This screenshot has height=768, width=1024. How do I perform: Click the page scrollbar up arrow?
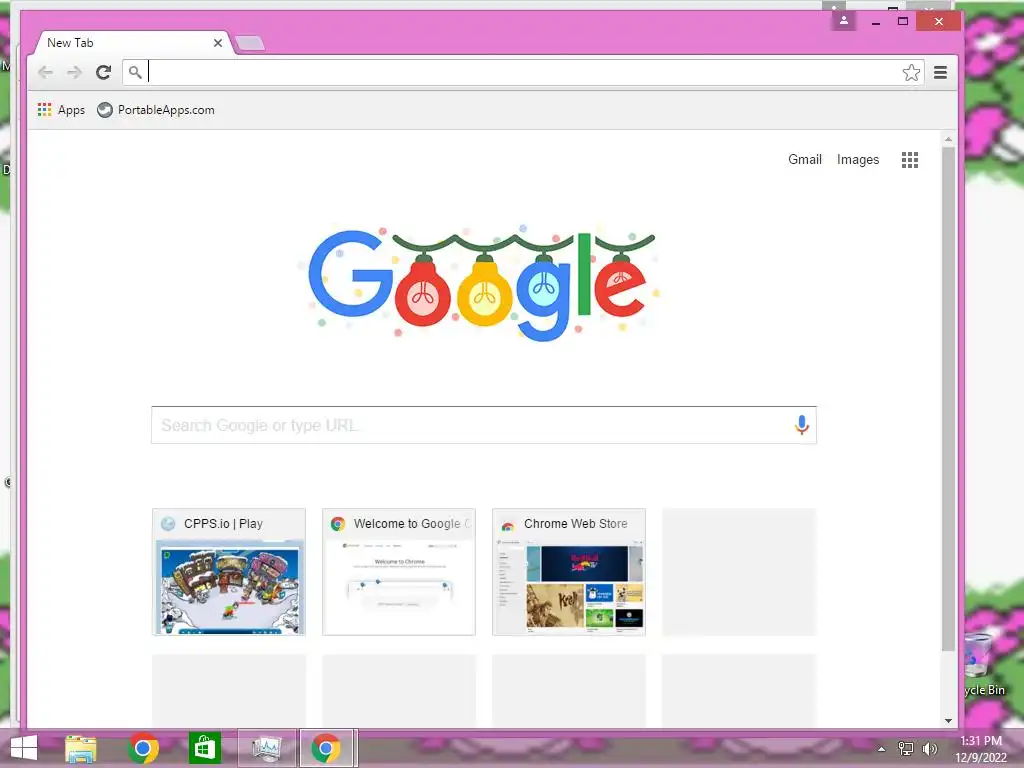pyautogui.click(x=948, y=139)
